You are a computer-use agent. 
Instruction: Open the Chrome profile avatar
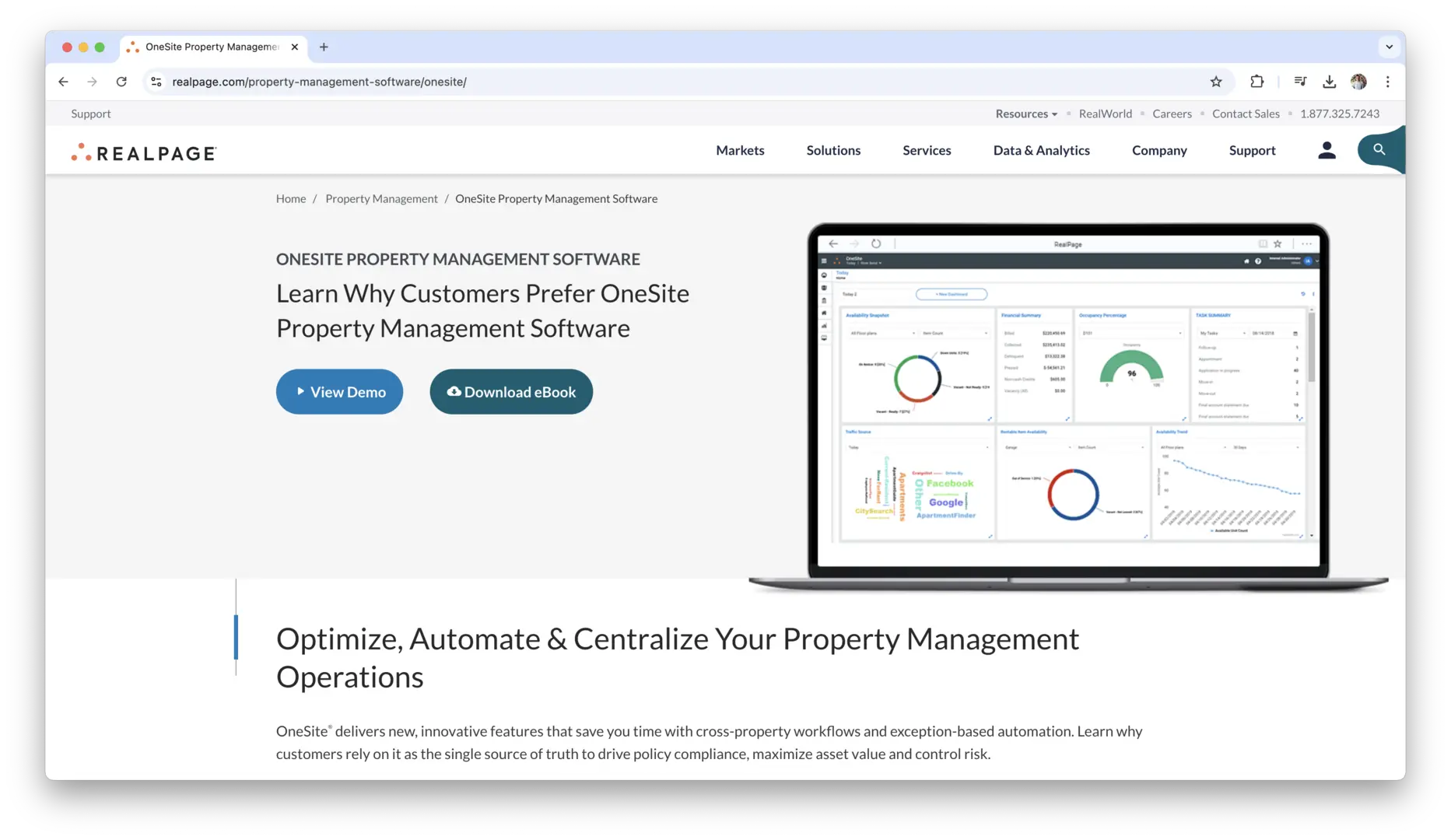1358,82
